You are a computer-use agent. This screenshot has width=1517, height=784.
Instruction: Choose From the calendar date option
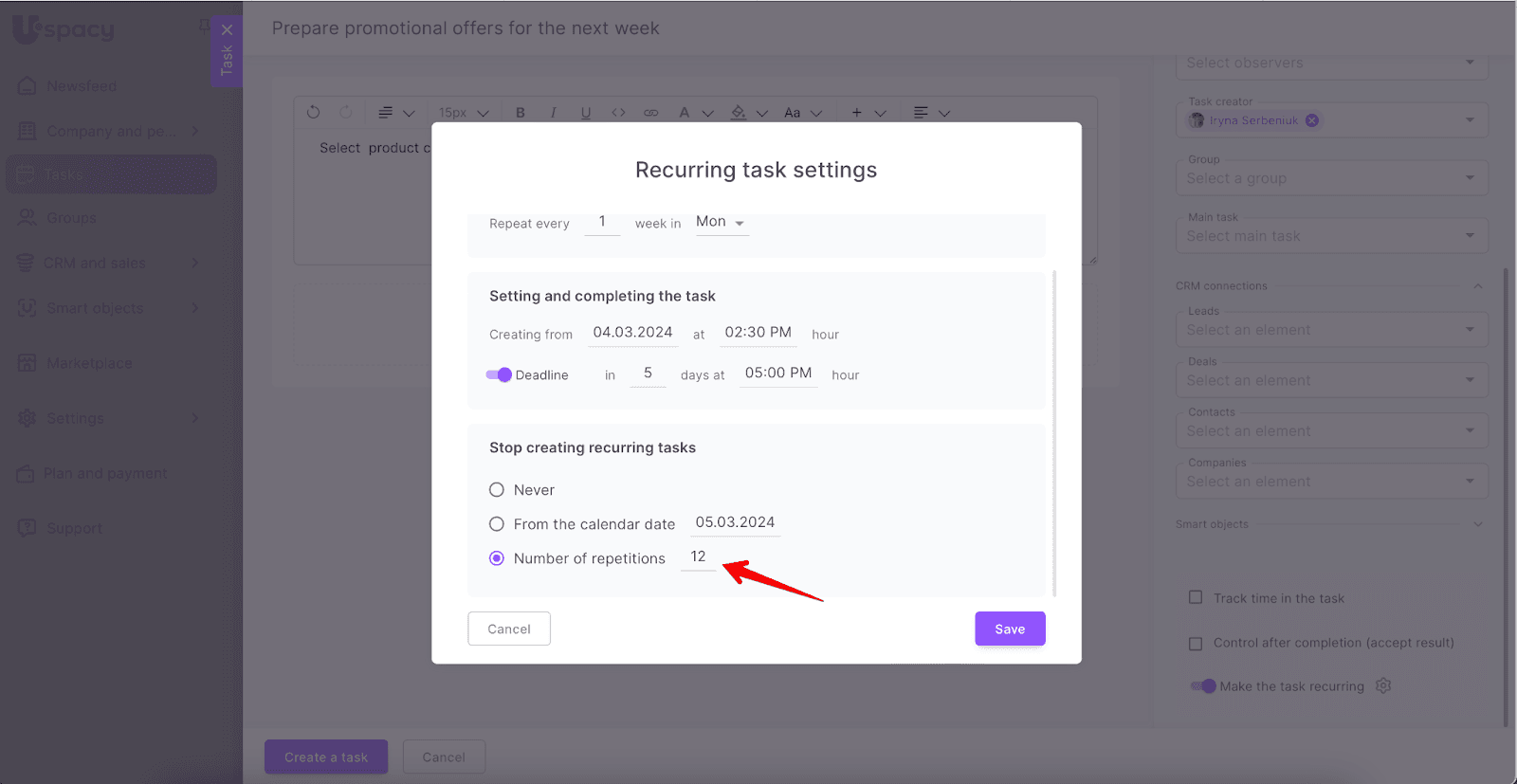point(497,524)
